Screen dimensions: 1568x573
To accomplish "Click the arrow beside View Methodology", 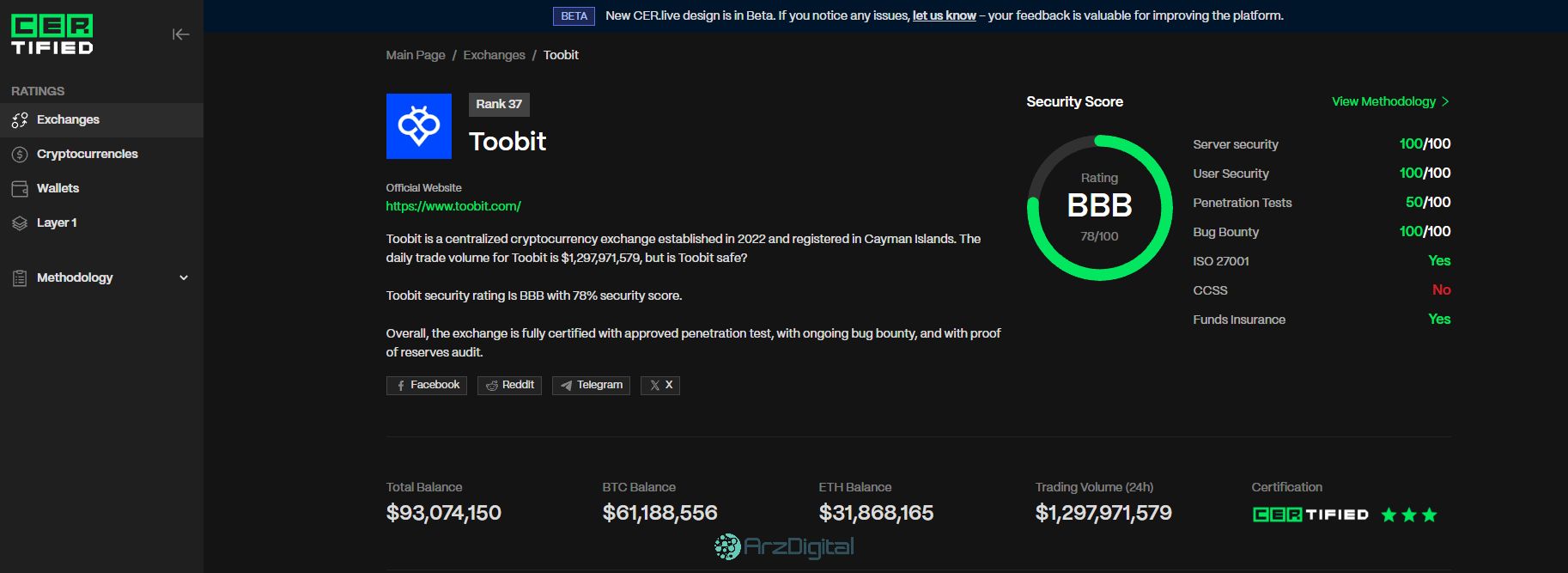I will (x=1445, y=101).
